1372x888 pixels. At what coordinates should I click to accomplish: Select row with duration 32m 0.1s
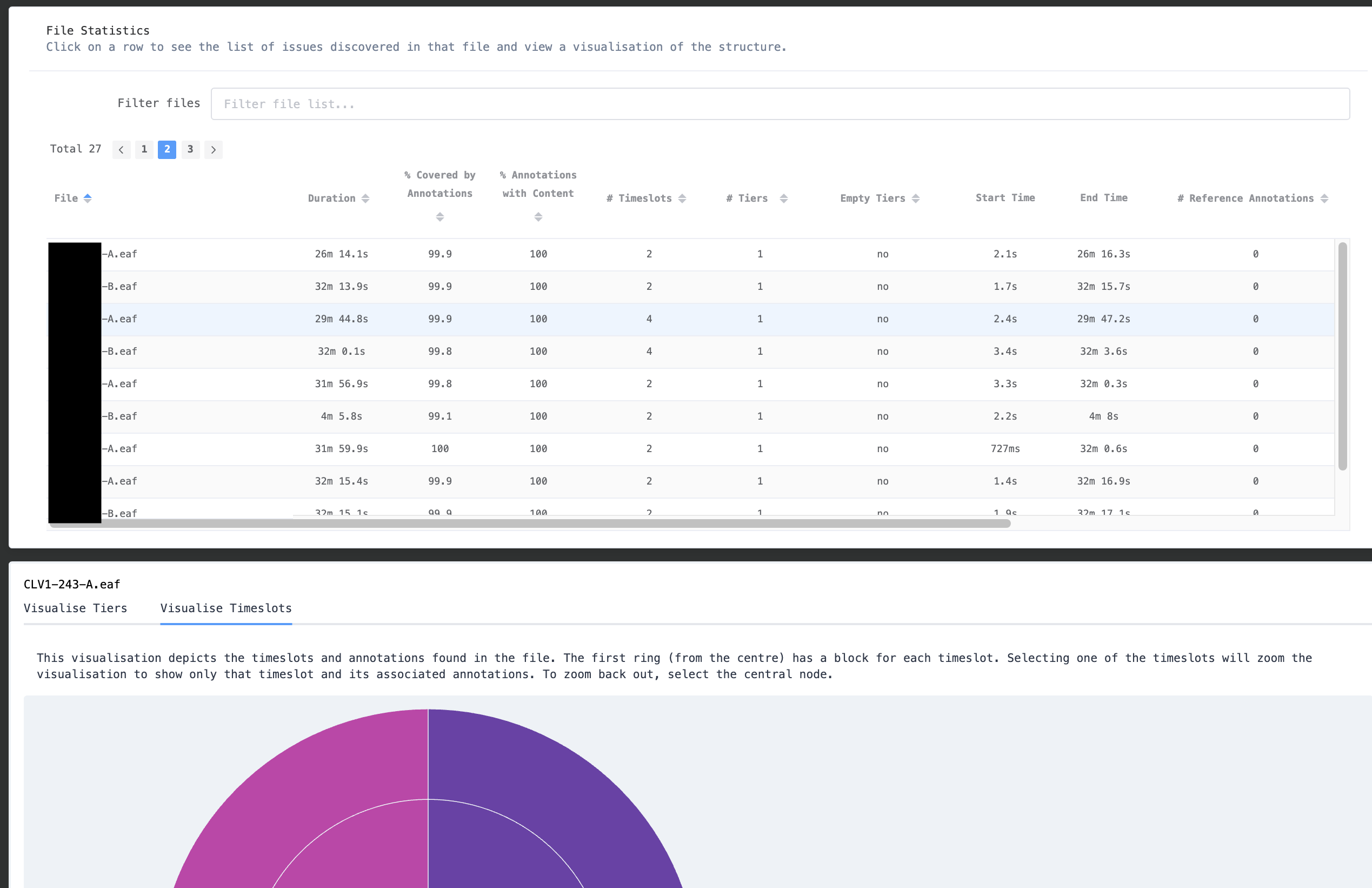click(x=690, y=352)
